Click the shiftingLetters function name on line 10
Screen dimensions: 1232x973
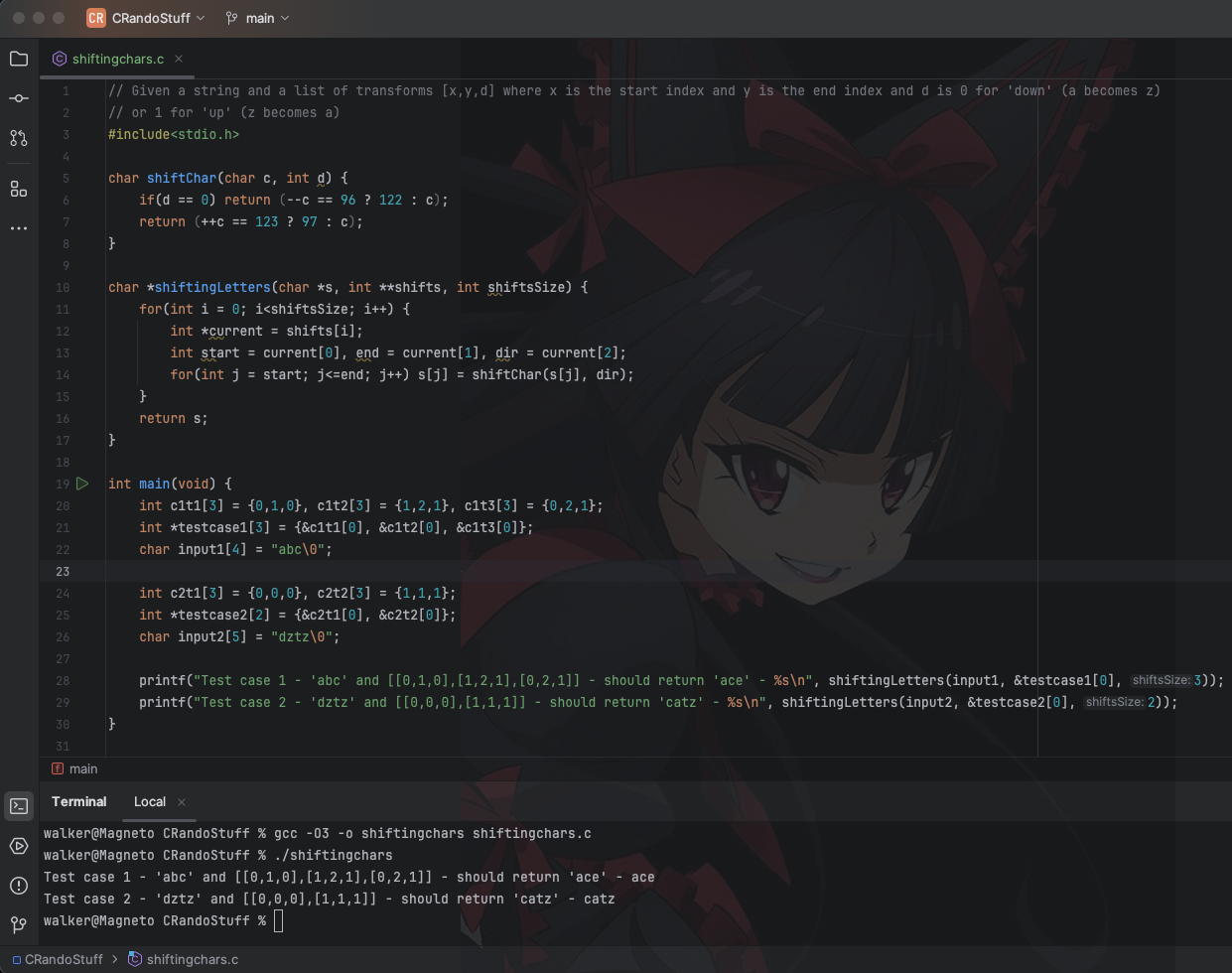(212, 287)
